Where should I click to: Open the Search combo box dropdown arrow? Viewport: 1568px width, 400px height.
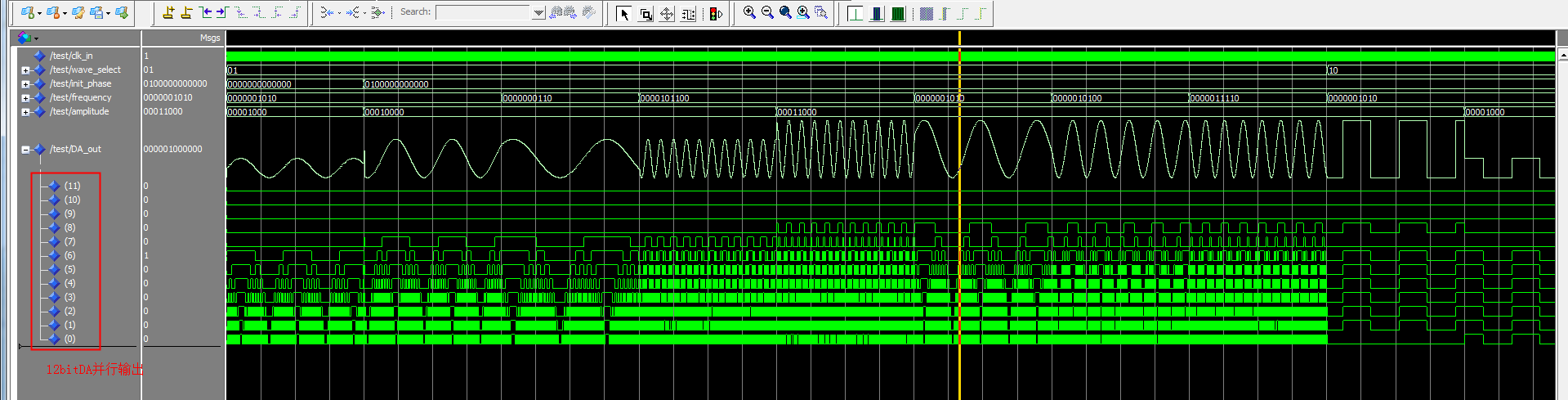538,12
